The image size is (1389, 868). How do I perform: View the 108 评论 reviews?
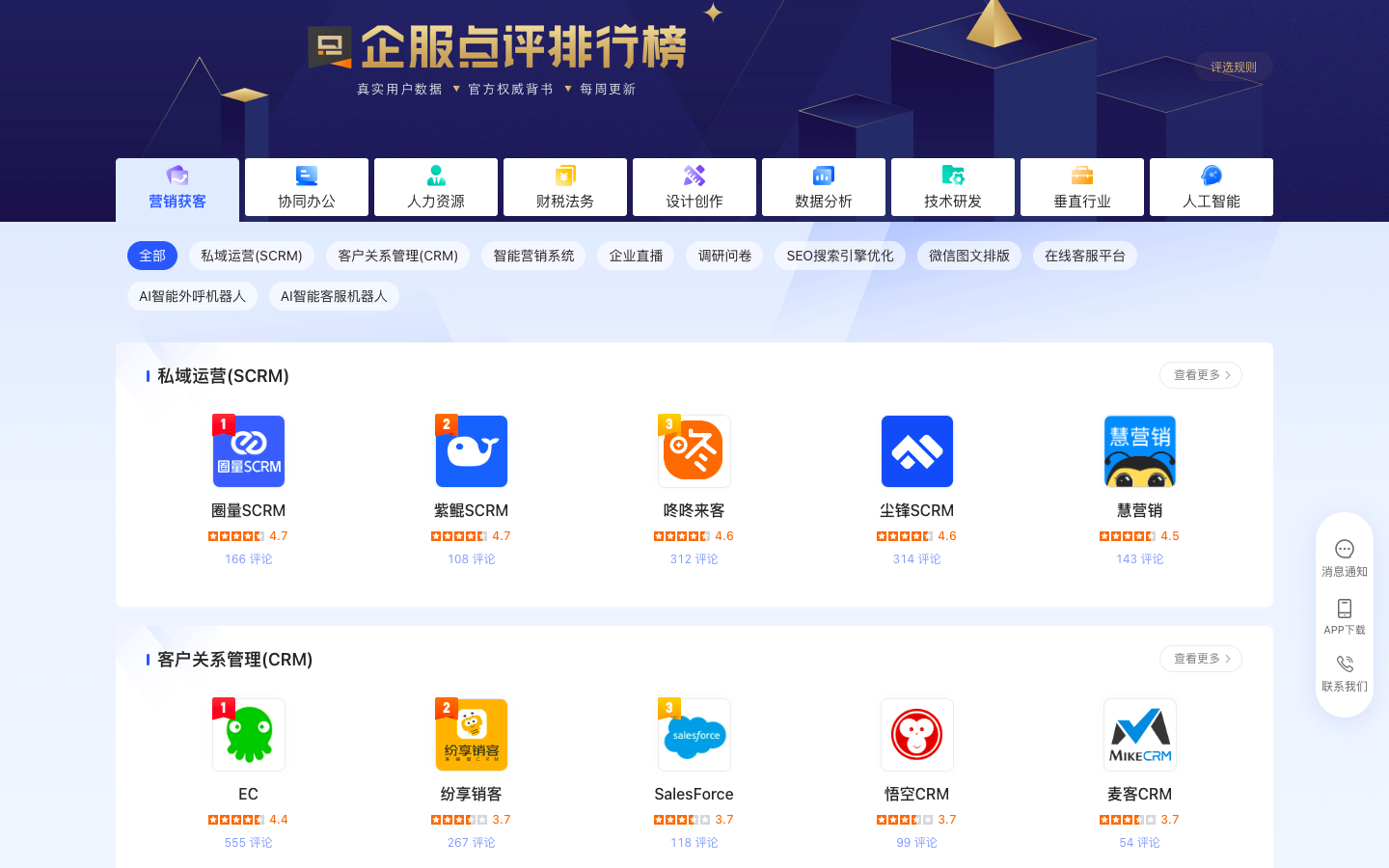click(472, 559)
